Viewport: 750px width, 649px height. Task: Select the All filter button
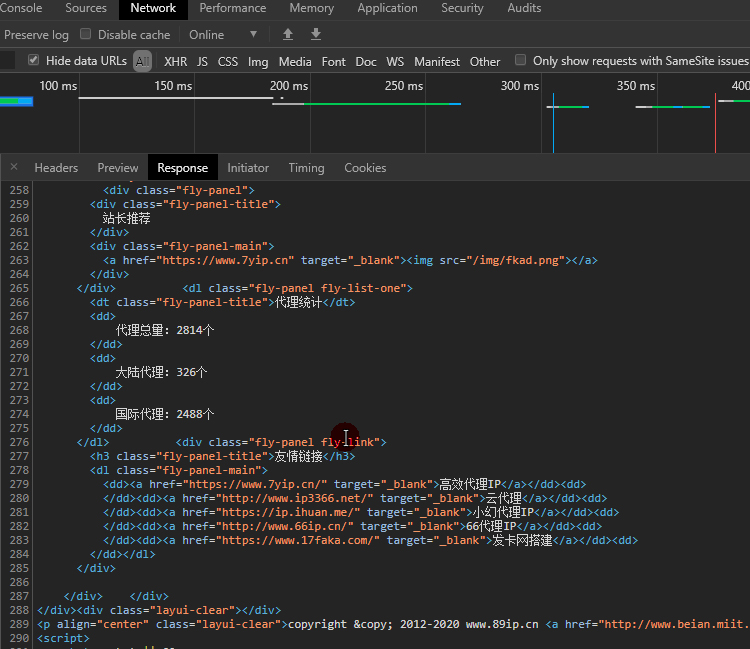(143, 62)
